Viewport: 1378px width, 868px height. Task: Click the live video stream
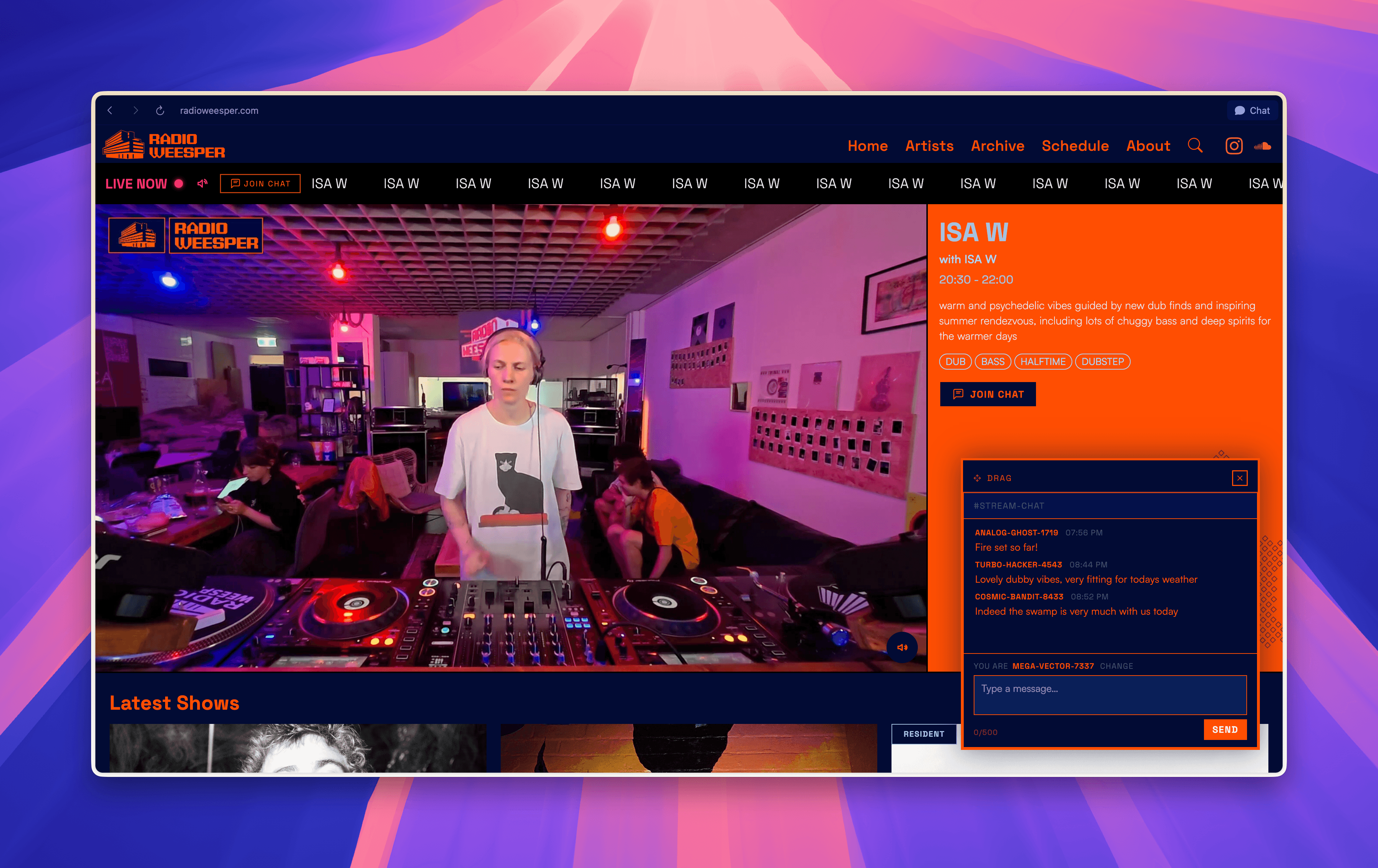coord(510,438)
